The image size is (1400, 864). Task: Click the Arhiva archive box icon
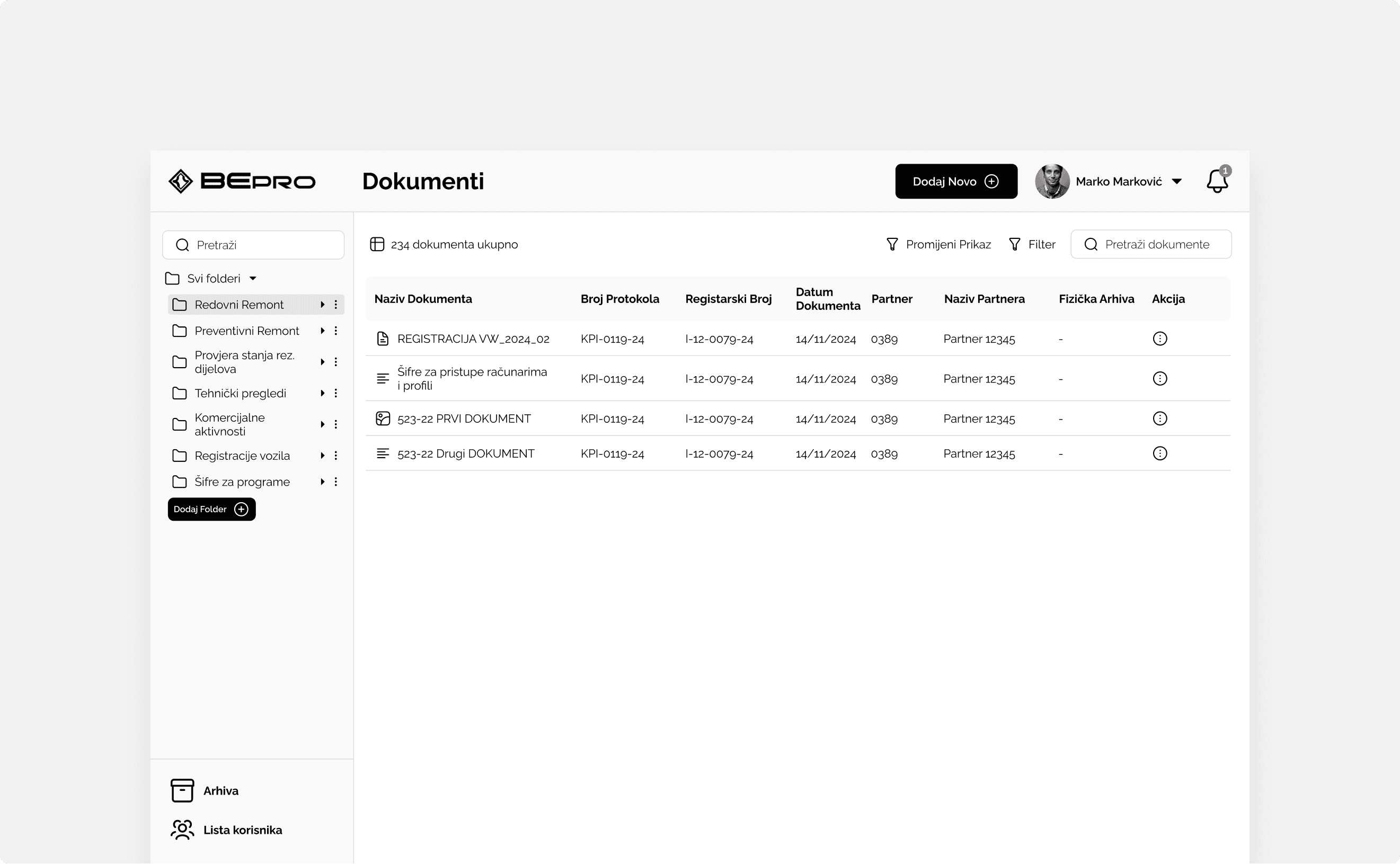[x=182, y=790]
